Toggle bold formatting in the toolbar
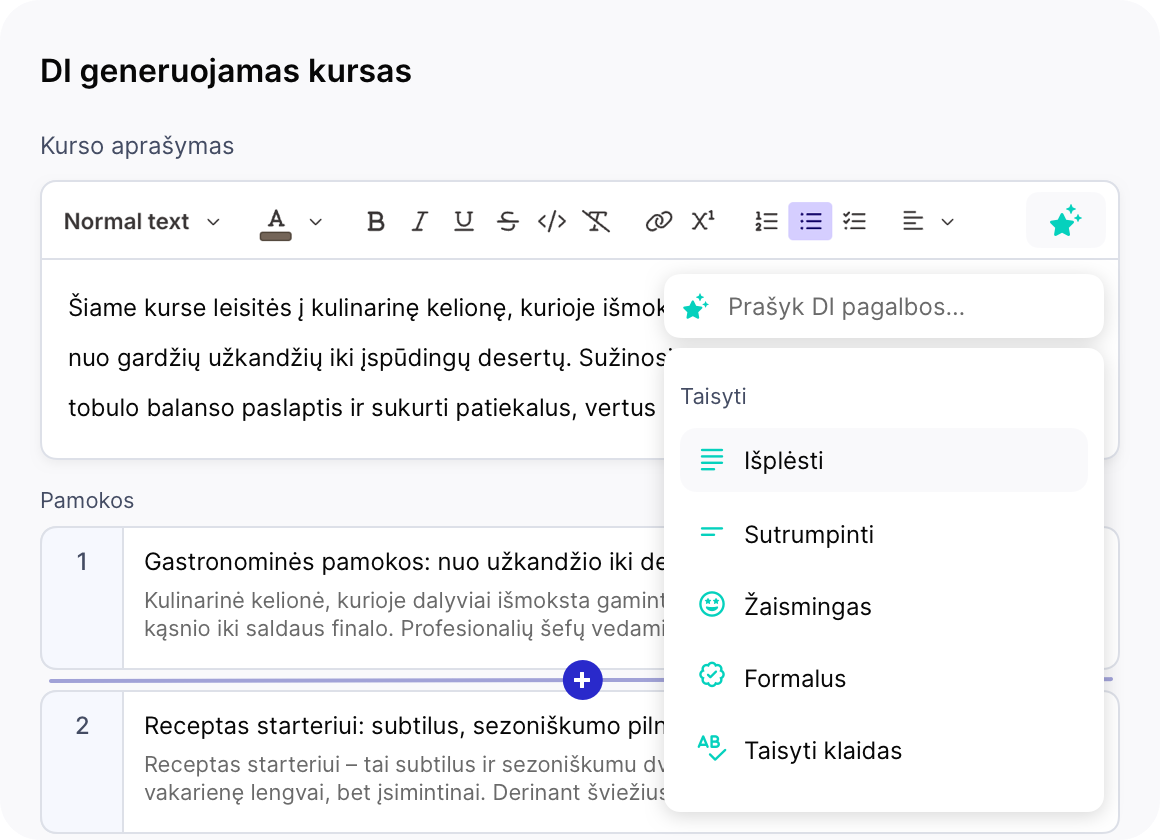The height and width of the screenshot is (840, 1160). coord(376,221)
